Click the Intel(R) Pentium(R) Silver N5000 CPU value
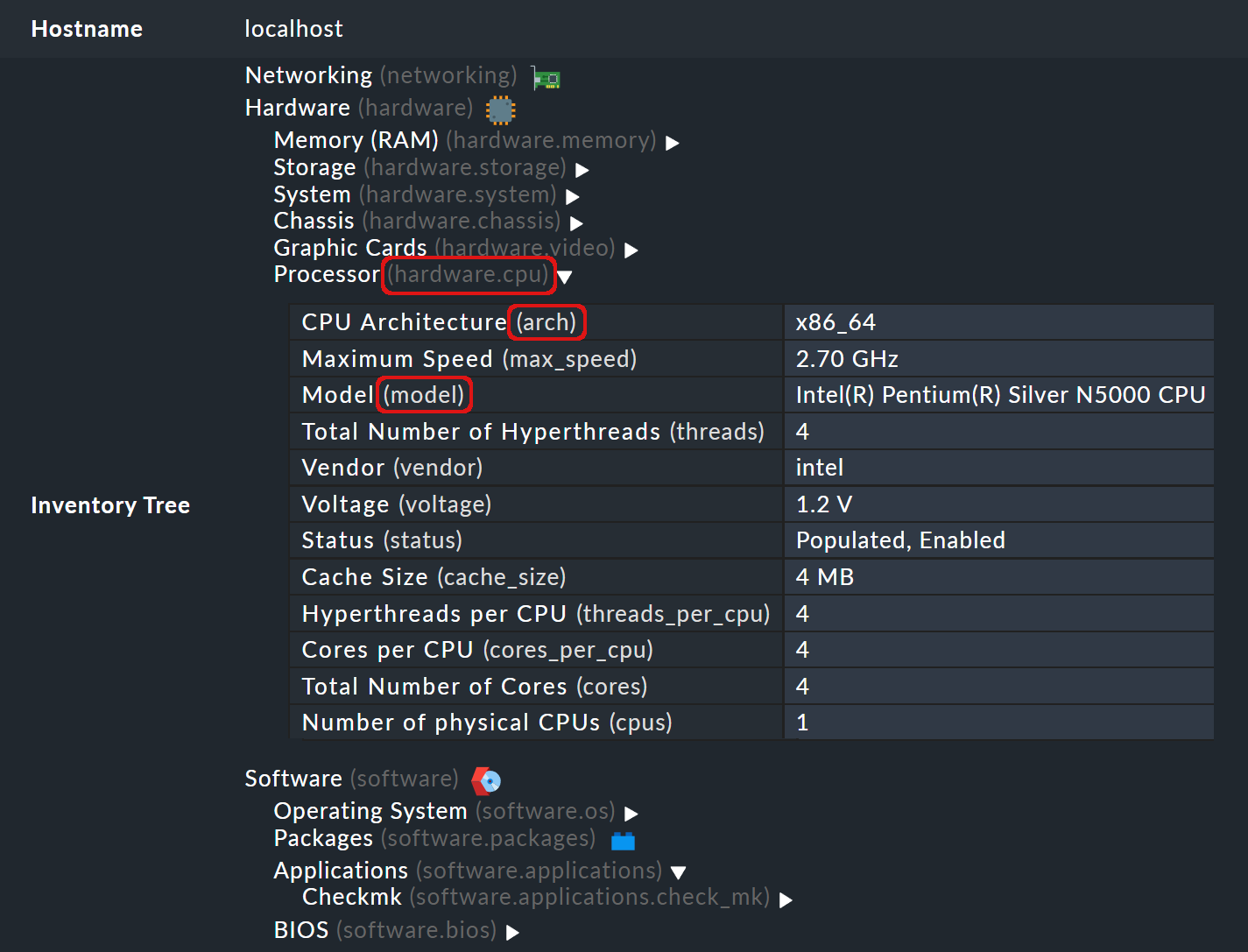 tap(999, 394)
